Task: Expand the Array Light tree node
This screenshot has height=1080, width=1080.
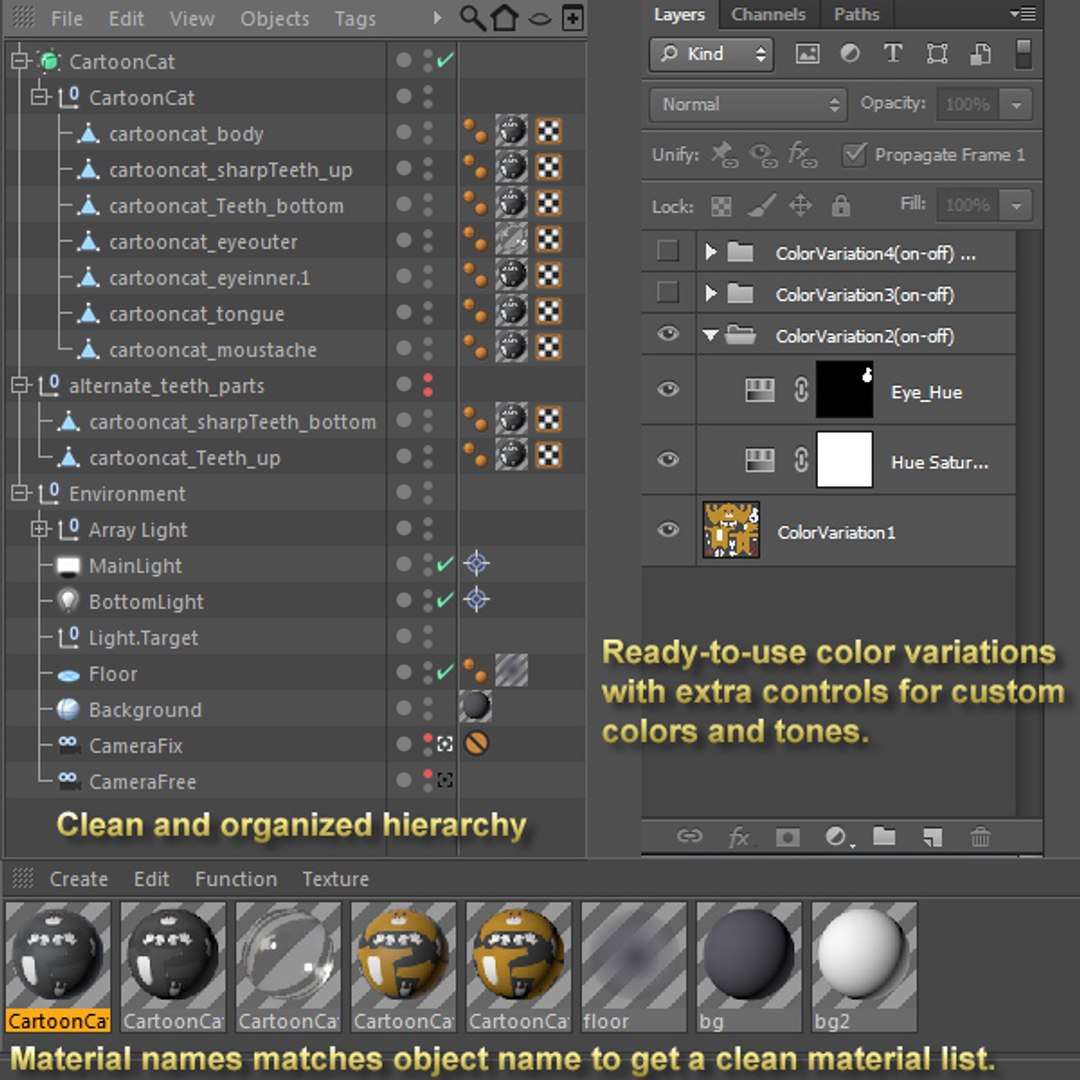Action: point(39,529)
